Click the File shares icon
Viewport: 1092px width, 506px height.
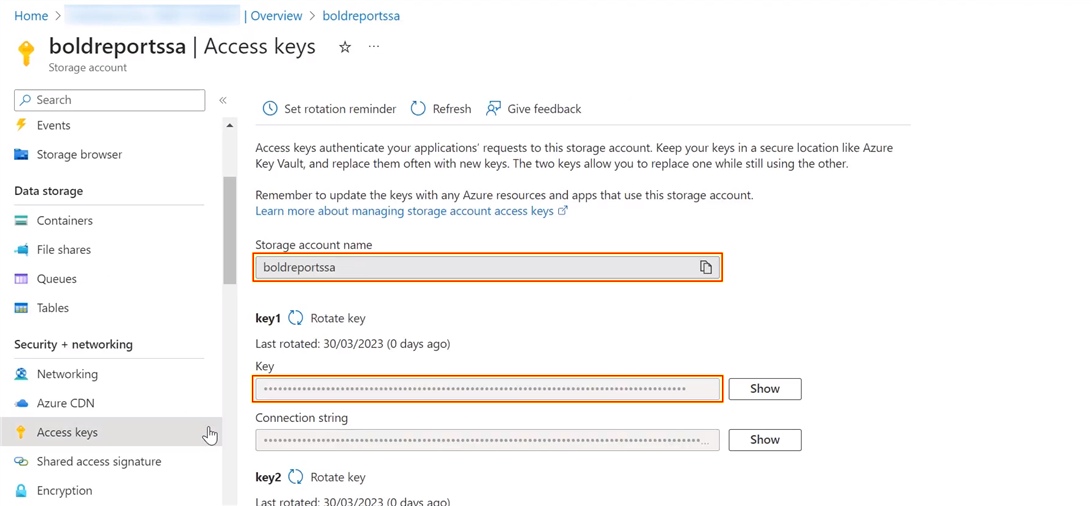[22, 249]
